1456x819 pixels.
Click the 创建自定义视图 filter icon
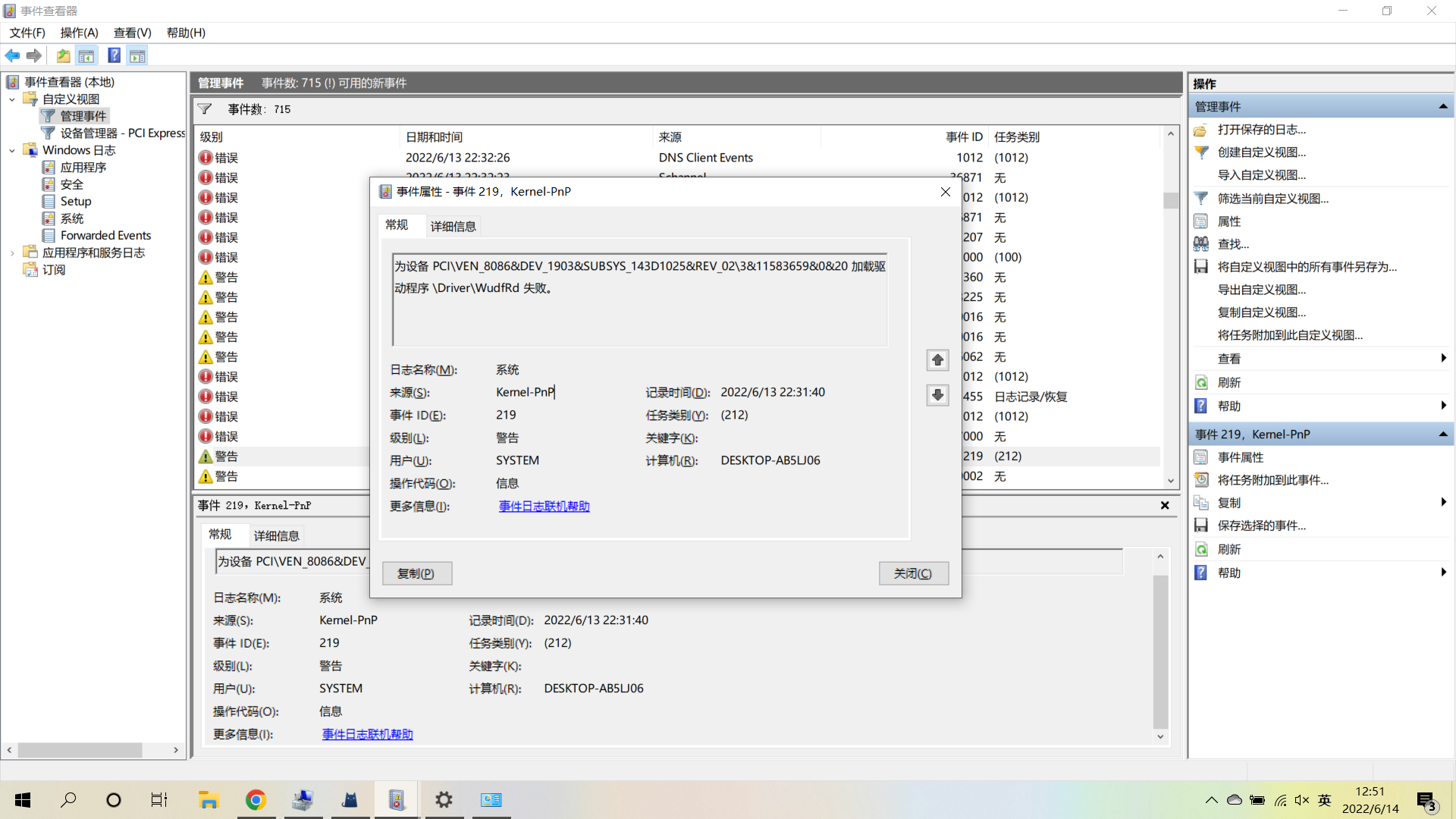pos(1201,152)
